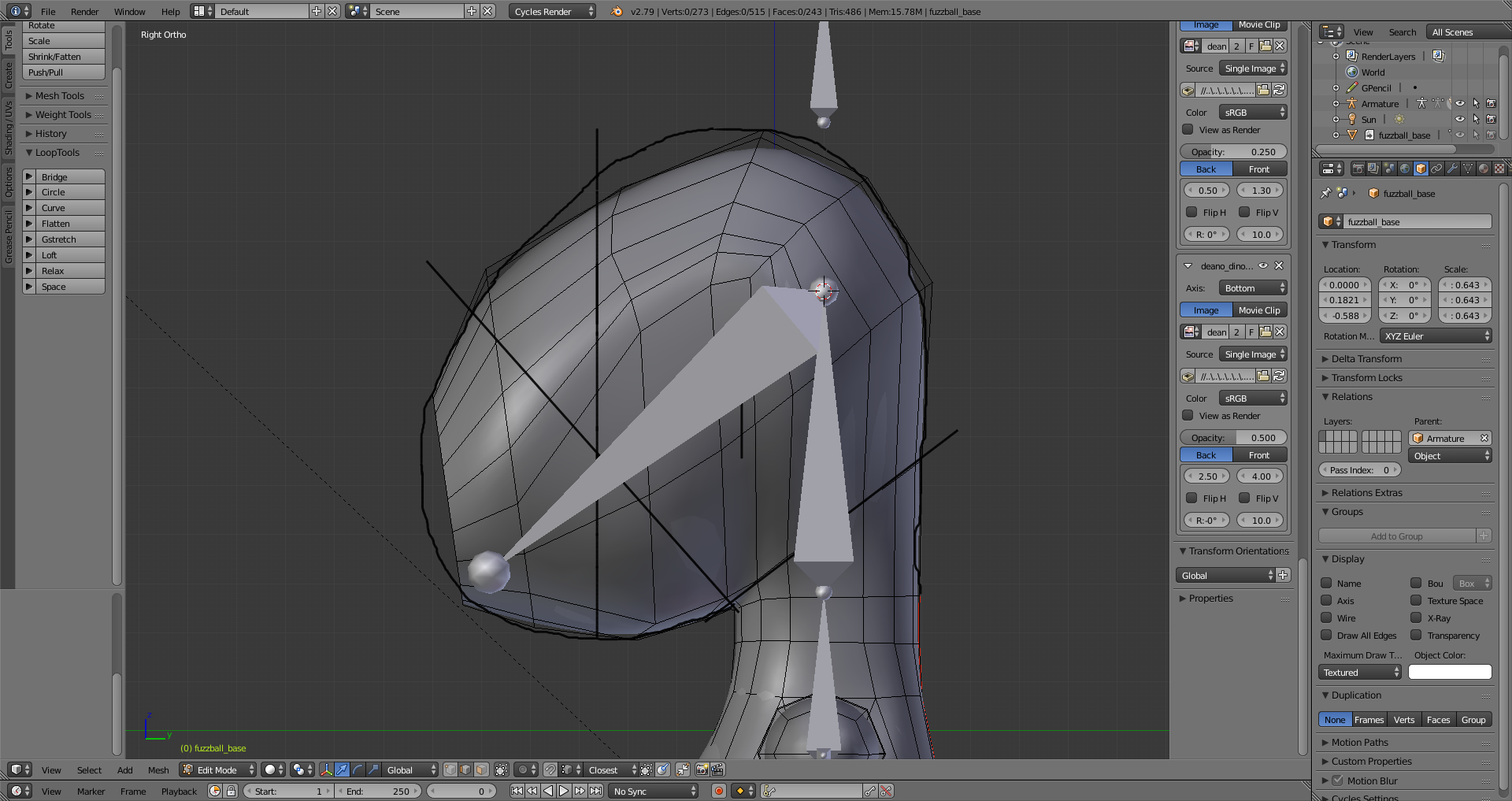Screen dimensions: 1512x801
Task: Expand the Mesh Tools panel
Action: pos(59,95)
